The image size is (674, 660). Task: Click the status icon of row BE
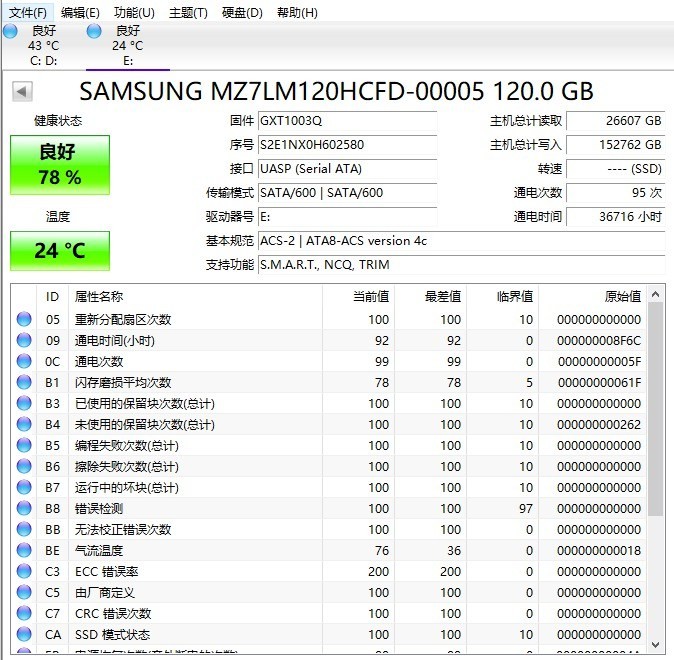click(x=24, y=550)
